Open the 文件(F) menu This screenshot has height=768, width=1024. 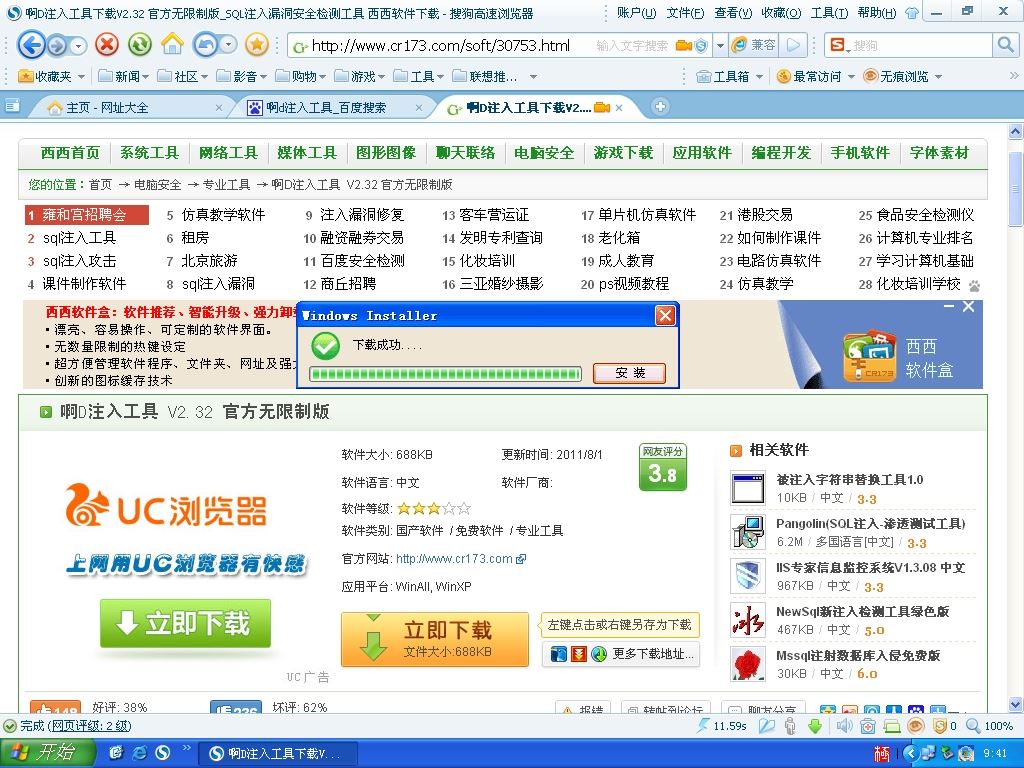[684, 12]
